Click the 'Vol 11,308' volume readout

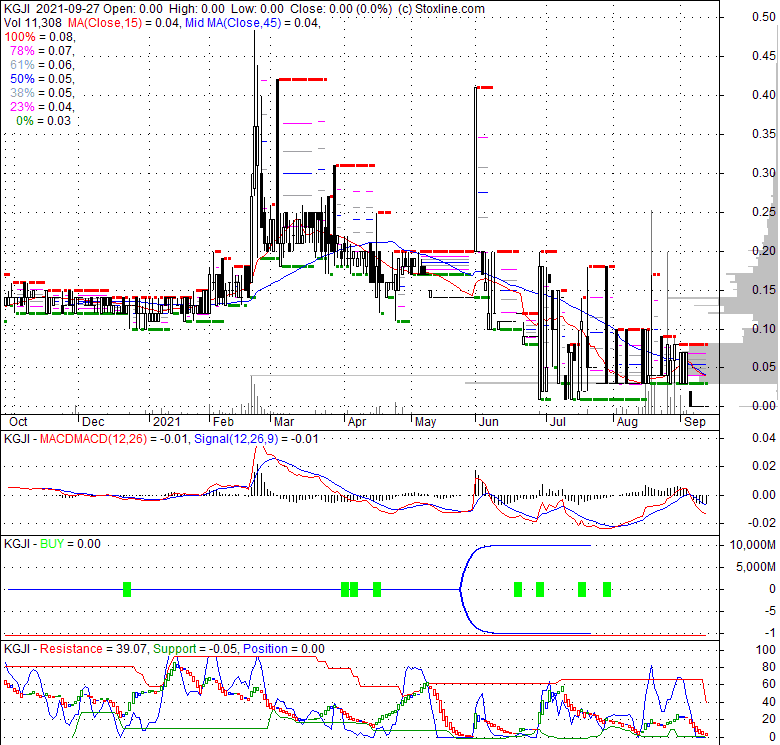tap(33, 23)
